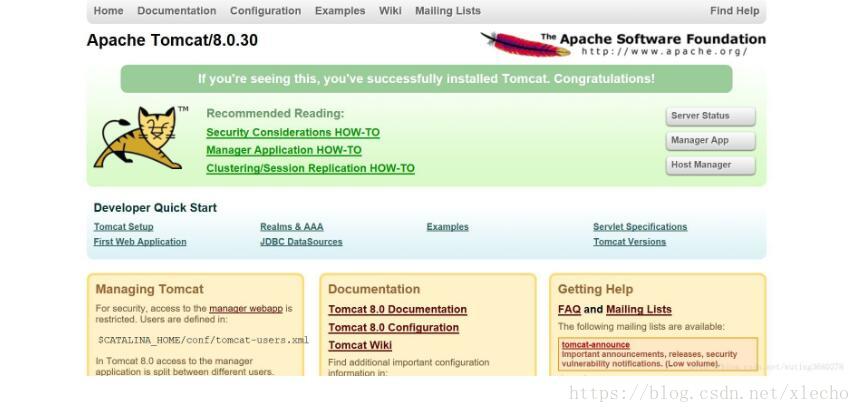
Task: Click the Getting Help heading
Action: pos(595,290)
